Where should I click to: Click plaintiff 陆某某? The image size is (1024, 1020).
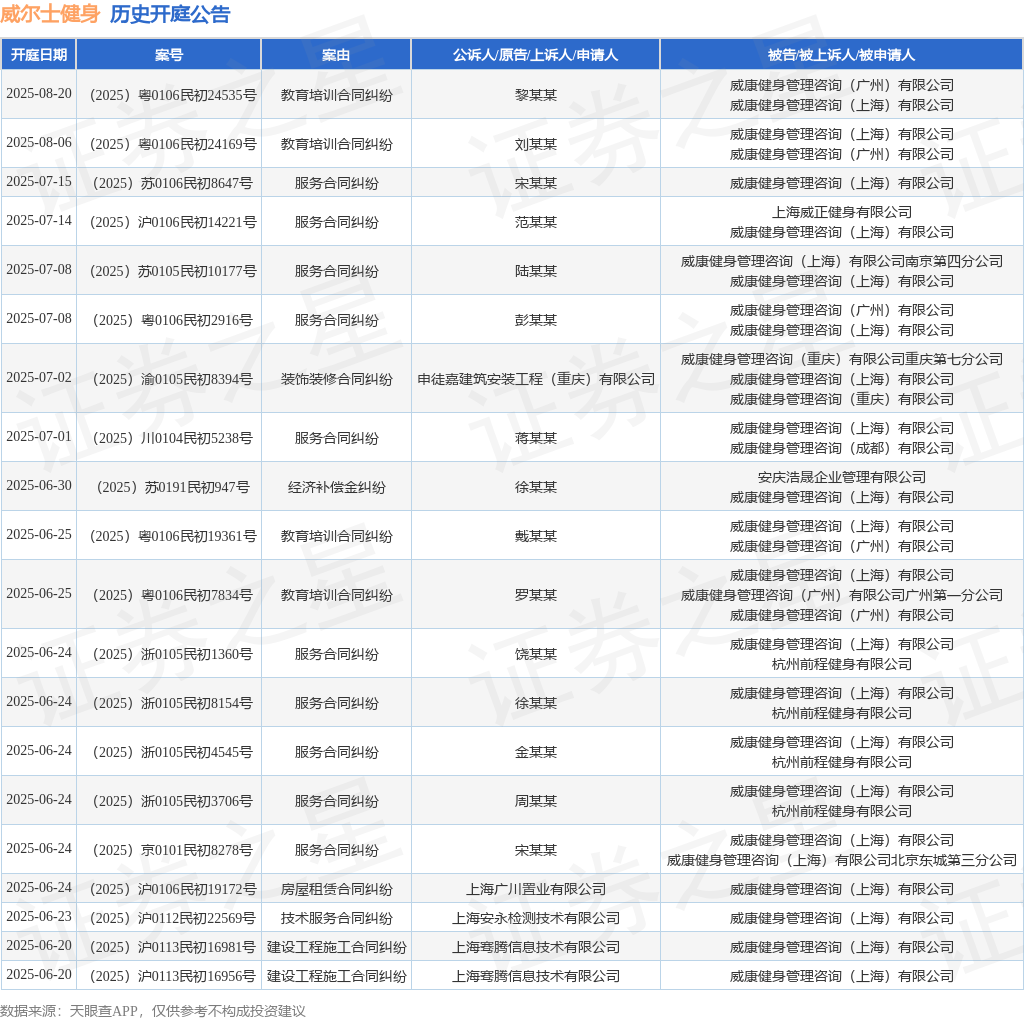click(536, 272)
